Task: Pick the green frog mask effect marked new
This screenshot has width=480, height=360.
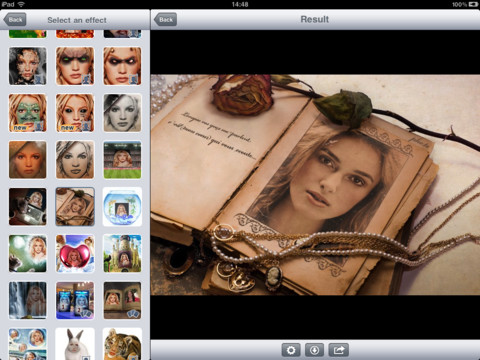Action: pyautogui.click(x=28, y=113)
